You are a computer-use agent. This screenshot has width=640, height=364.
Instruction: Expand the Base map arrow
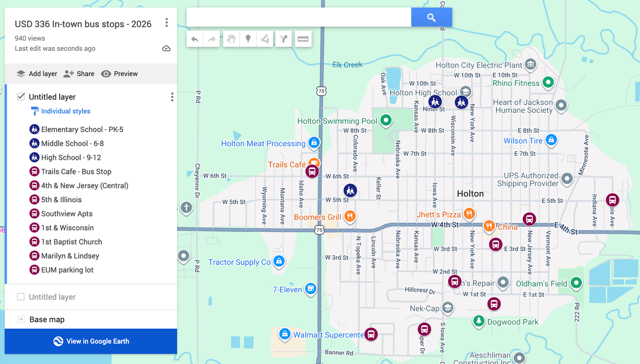(x=21, y=319)
